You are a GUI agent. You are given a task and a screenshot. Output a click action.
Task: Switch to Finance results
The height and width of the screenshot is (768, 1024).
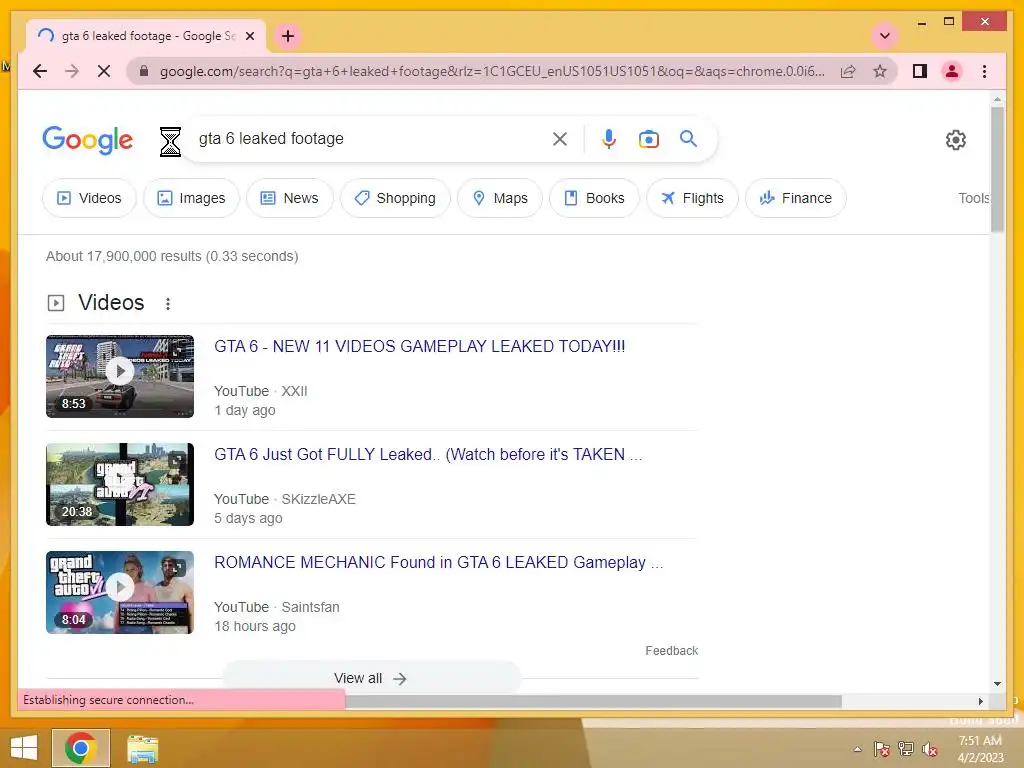tap(795, 198)
